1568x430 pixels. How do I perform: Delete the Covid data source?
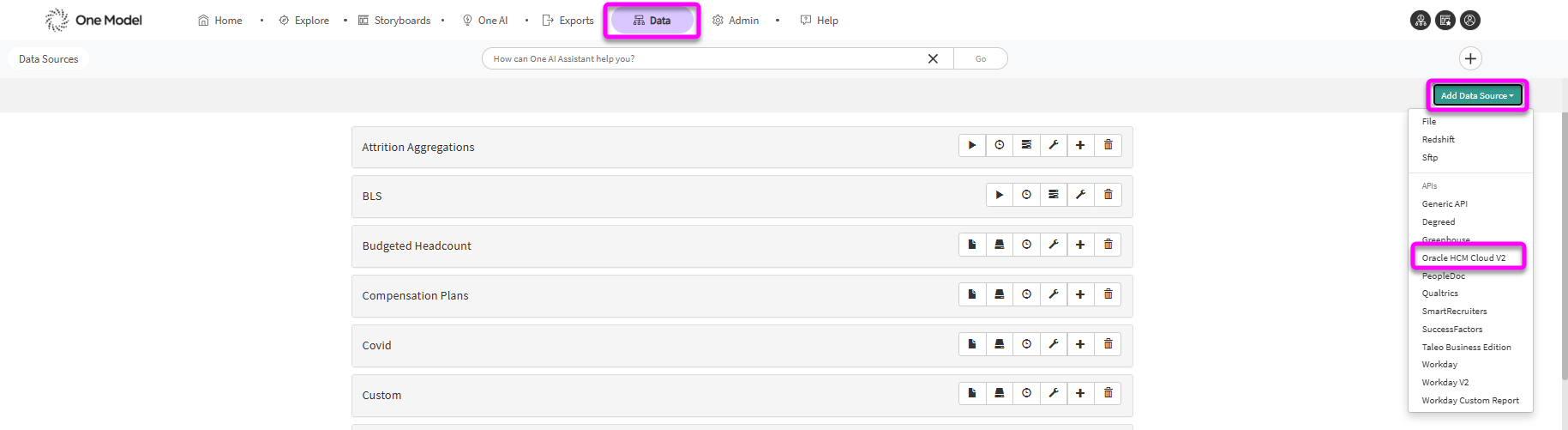click(x=1108, y=344)
